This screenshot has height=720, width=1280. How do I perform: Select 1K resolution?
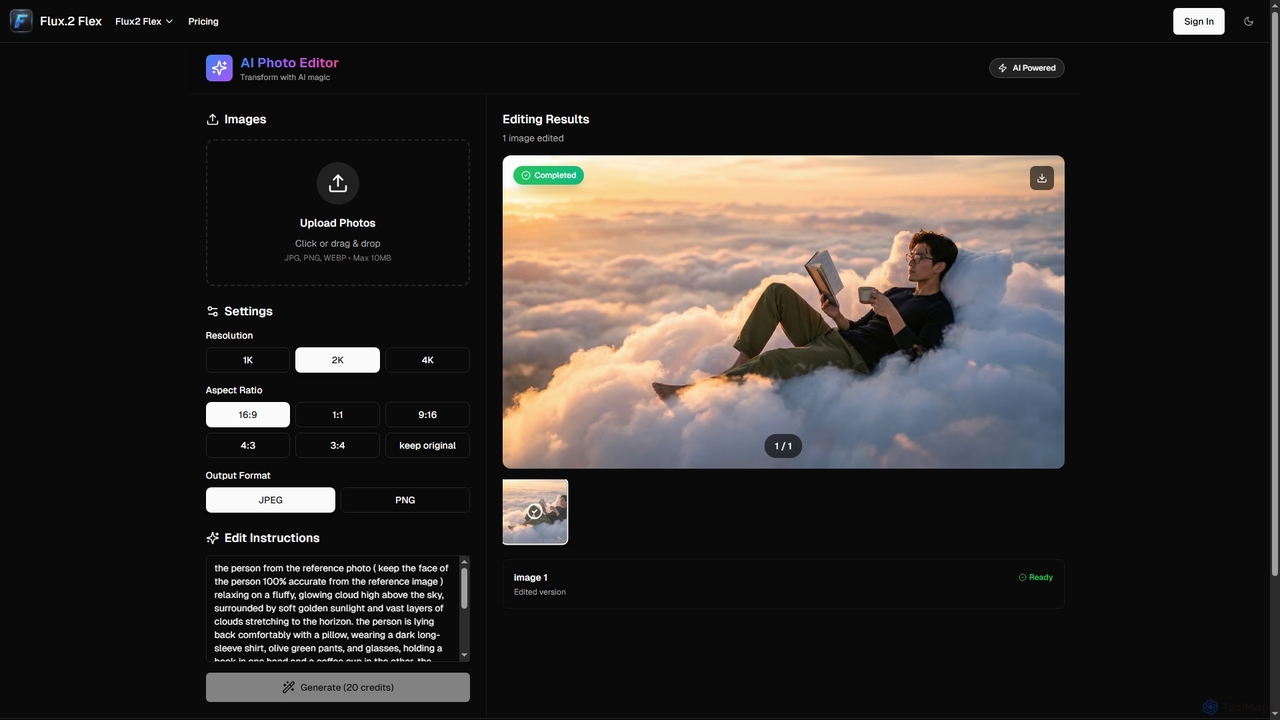248,360
